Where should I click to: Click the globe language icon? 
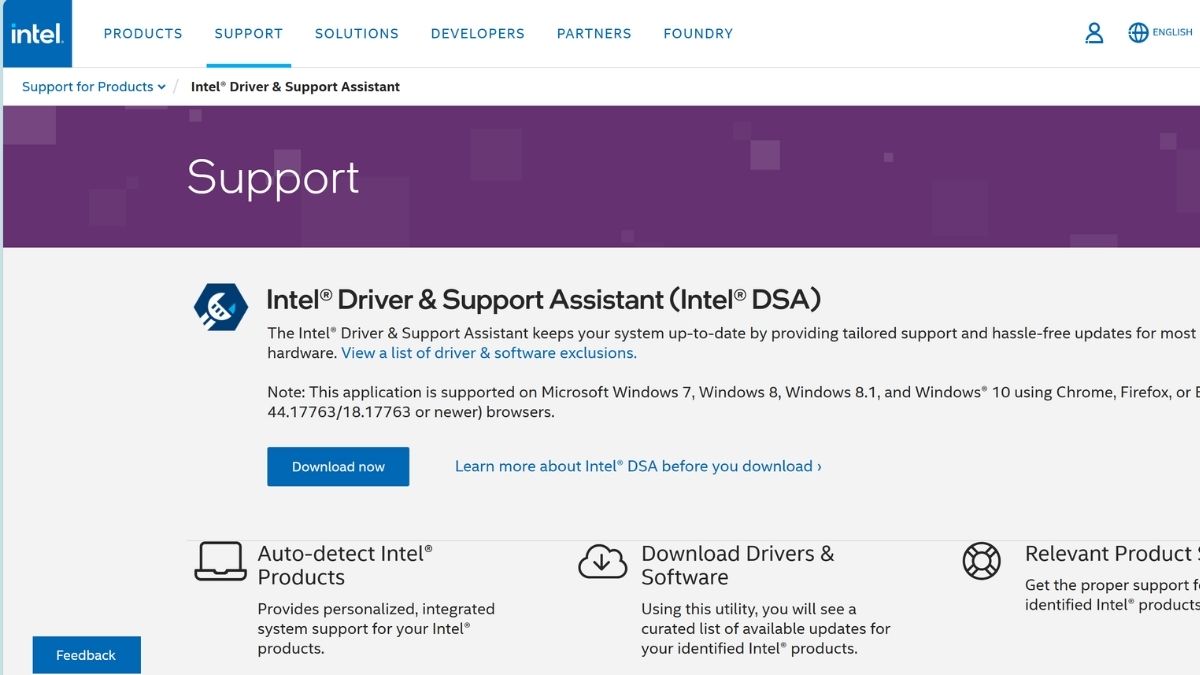click(1138, 33)
